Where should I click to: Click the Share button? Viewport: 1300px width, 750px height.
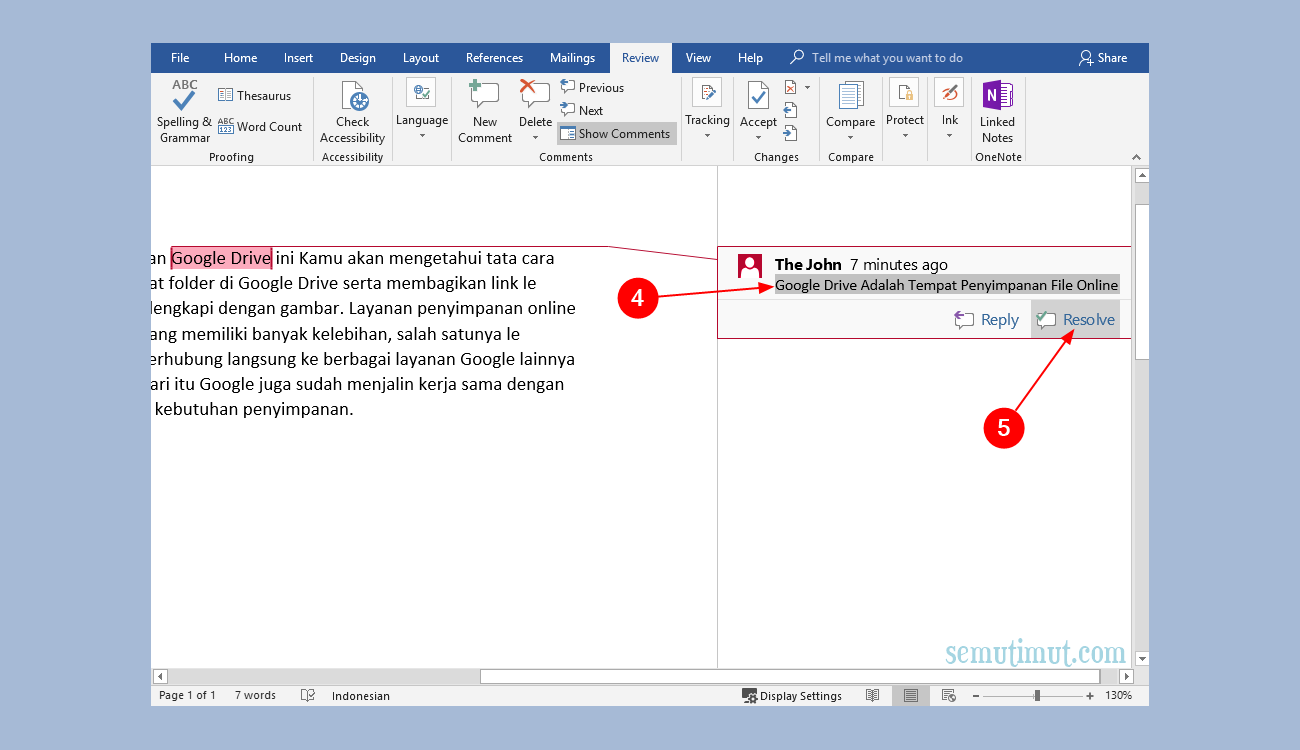(1103, 58)
